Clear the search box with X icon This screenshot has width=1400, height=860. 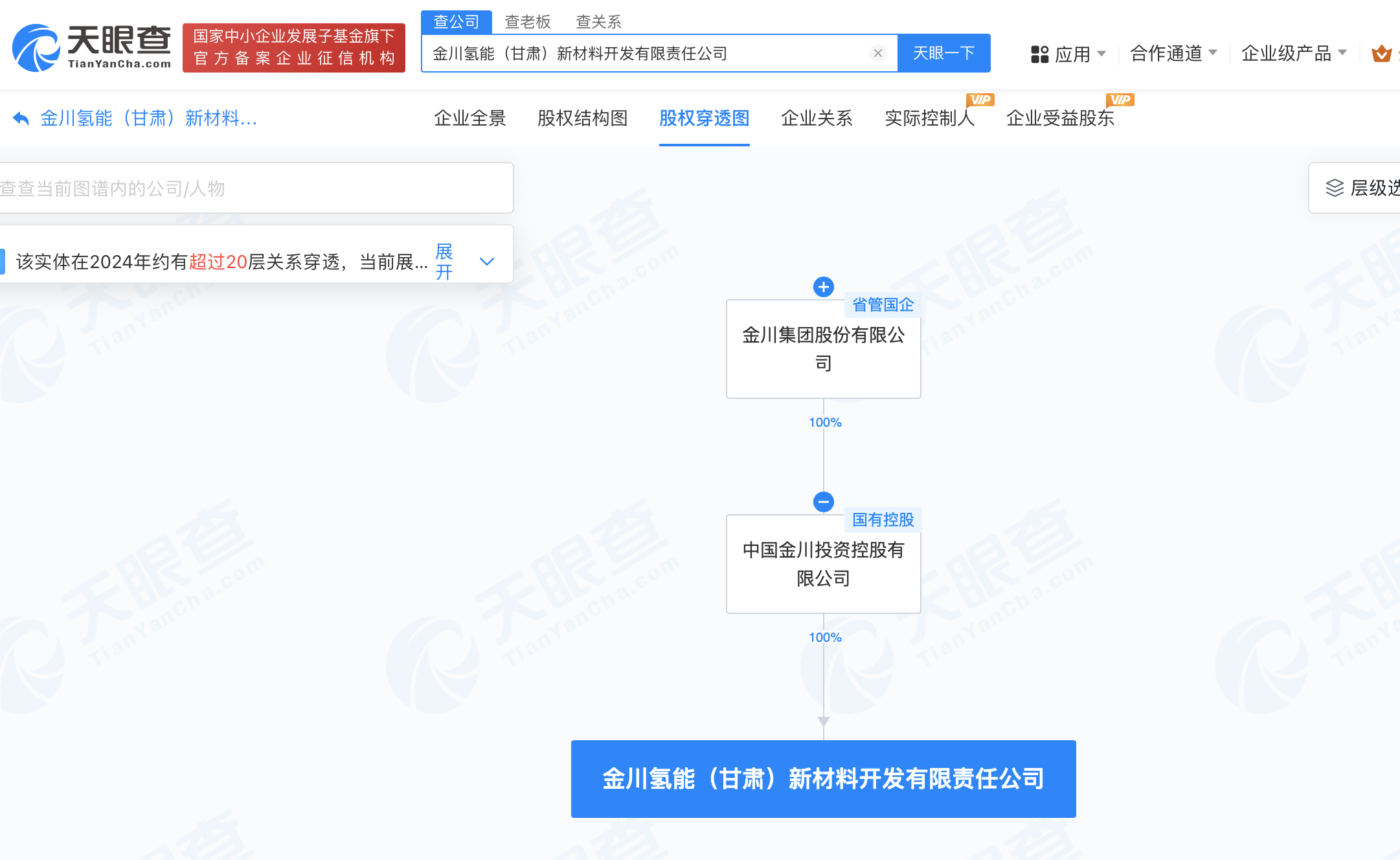pos(877,53)
